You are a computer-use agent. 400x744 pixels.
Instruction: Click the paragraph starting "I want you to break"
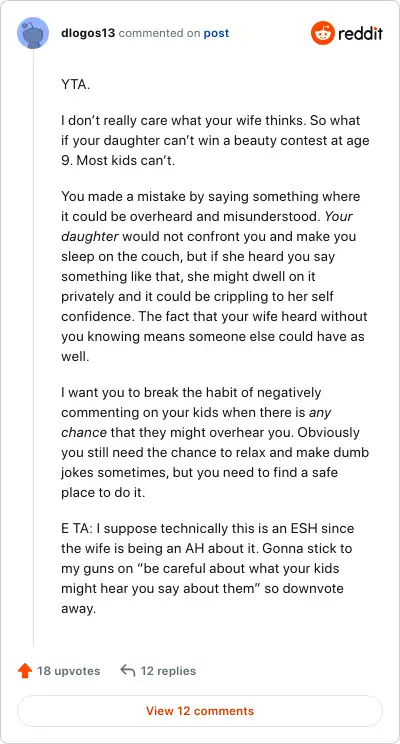(x=215, y=443)
